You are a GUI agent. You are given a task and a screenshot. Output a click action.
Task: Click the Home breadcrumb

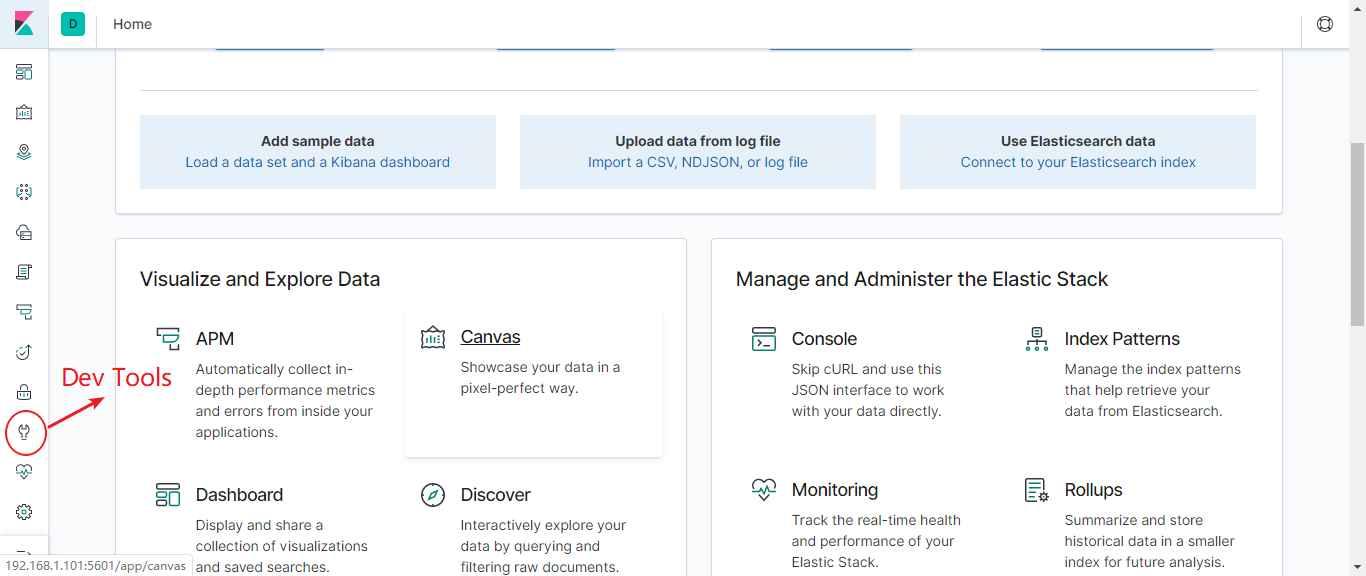pos(132,24)
